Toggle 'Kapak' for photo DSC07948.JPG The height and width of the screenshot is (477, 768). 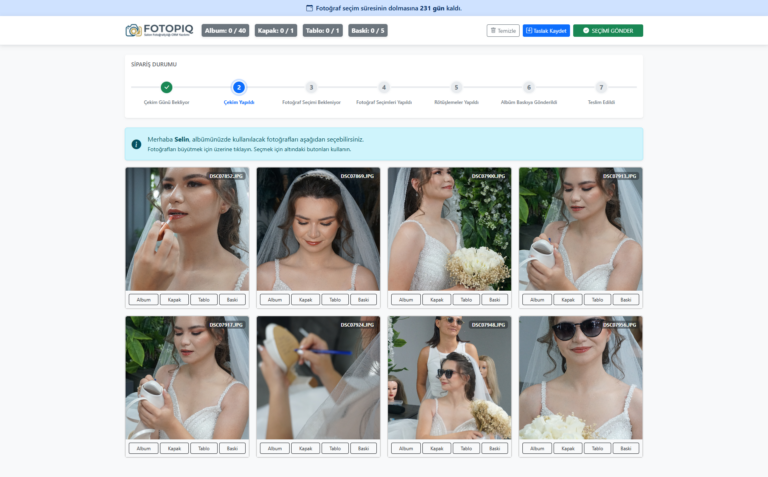[436, 448]
